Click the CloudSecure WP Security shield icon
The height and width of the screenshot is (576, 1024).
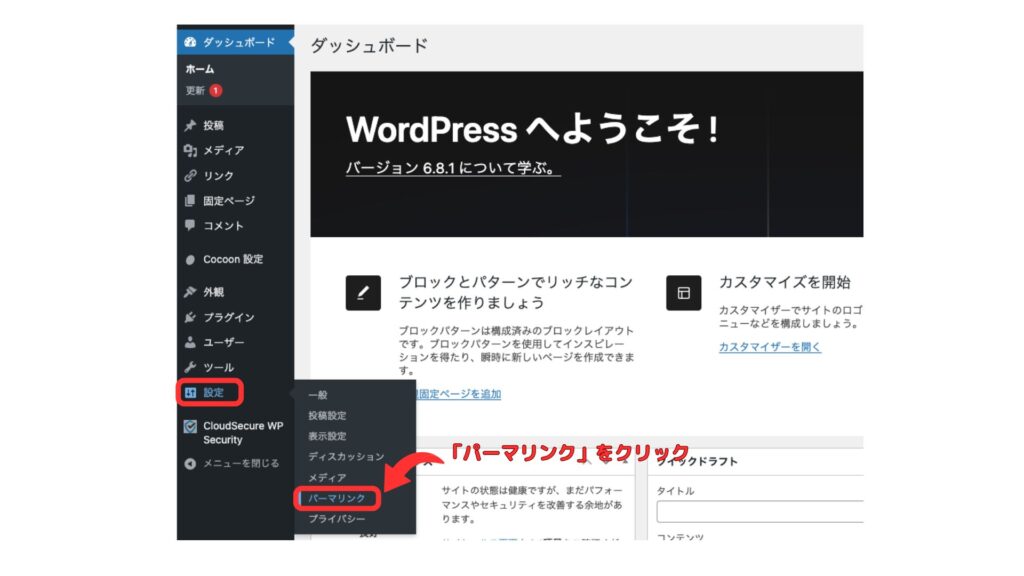[x=190, y=426]
